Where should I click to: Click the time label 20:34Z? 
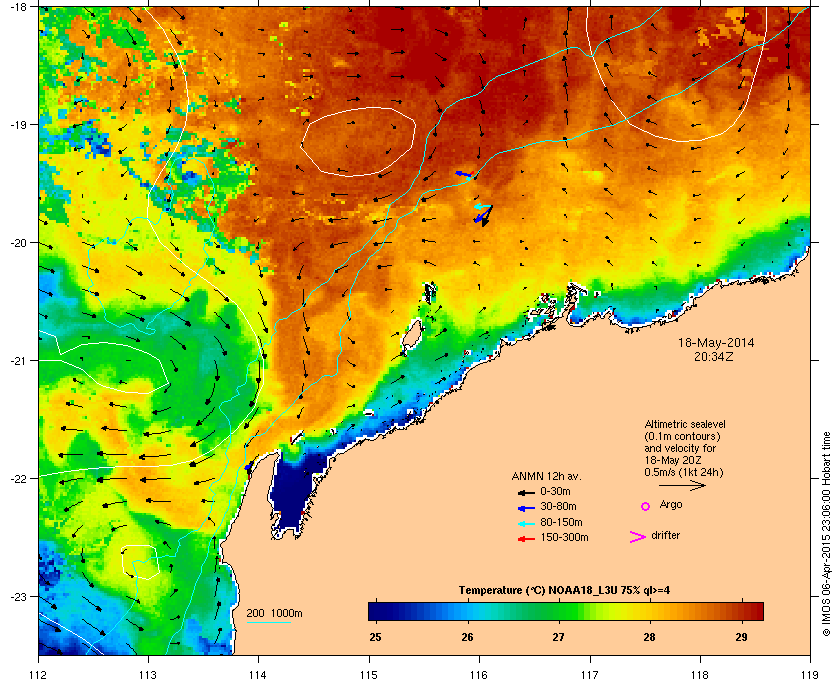click(714, 356)
